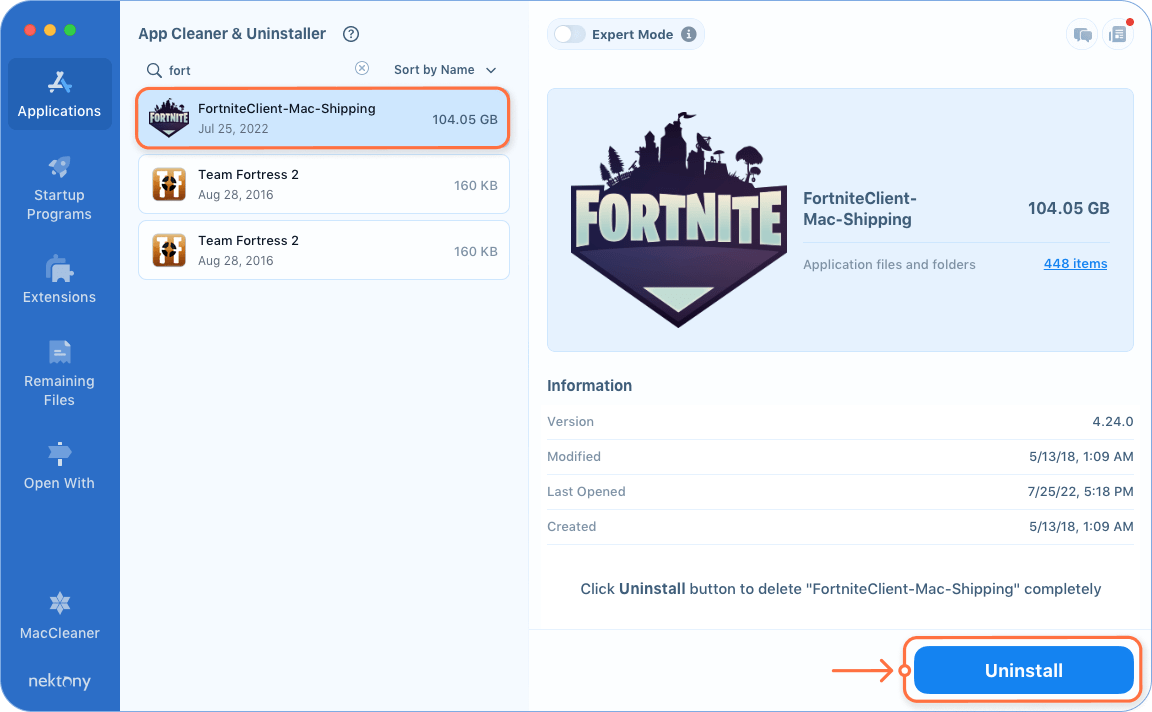The image size is (1152, 712).
Task: Select the first Team Fortress 2 entry
Action: click(322, 184)
